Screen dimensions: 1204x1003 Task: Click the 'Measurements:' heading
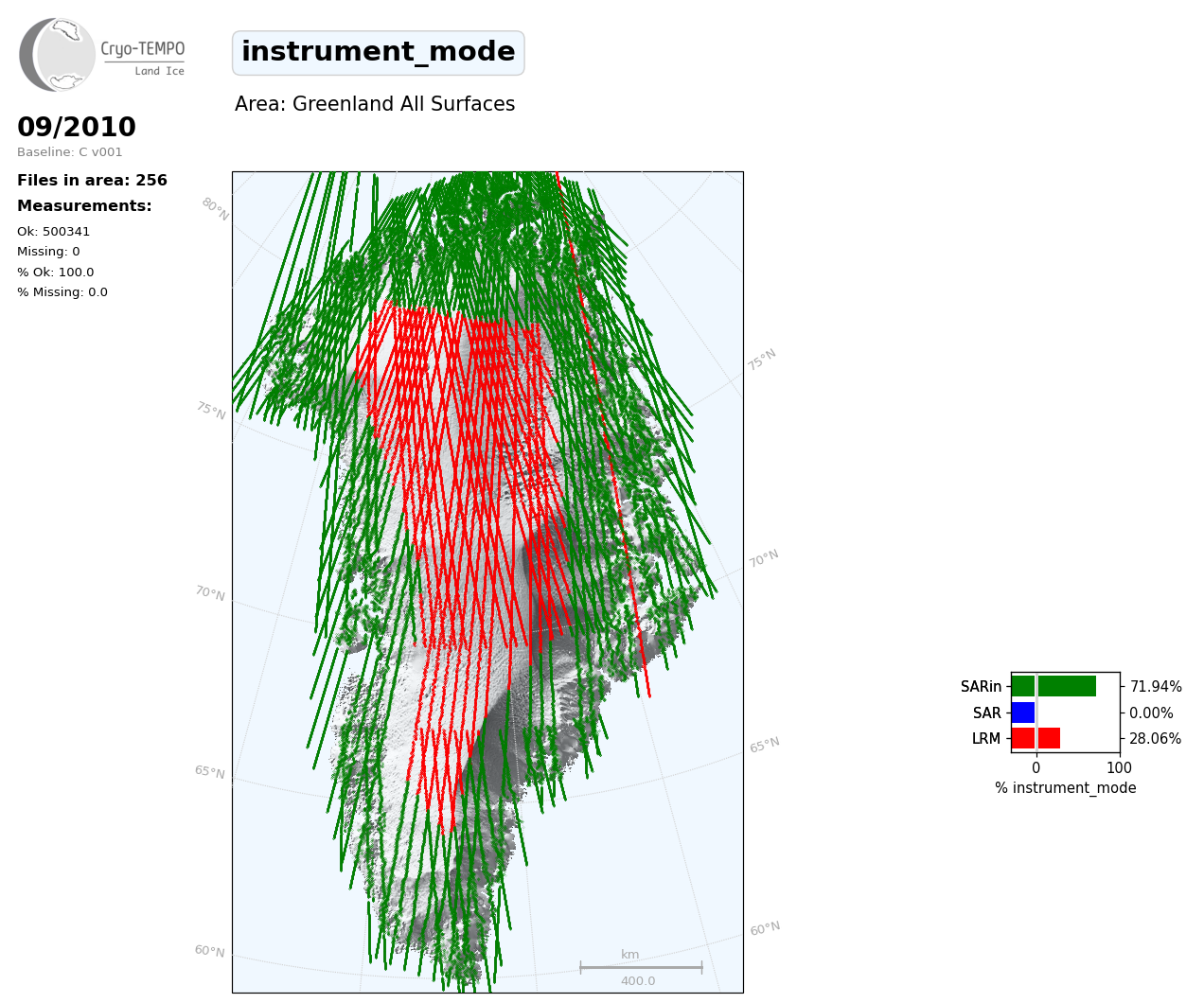click(84, 205)
